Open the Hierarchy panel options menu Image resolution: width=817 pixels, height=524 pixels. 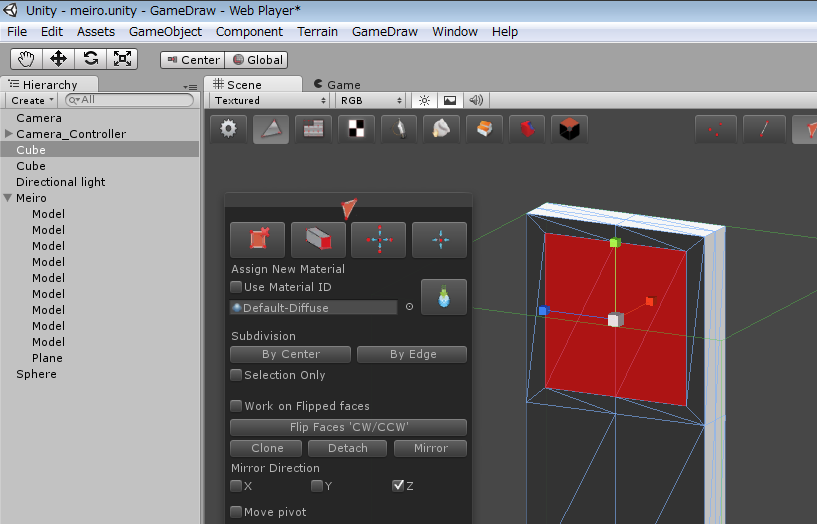[x=190, y=87]
